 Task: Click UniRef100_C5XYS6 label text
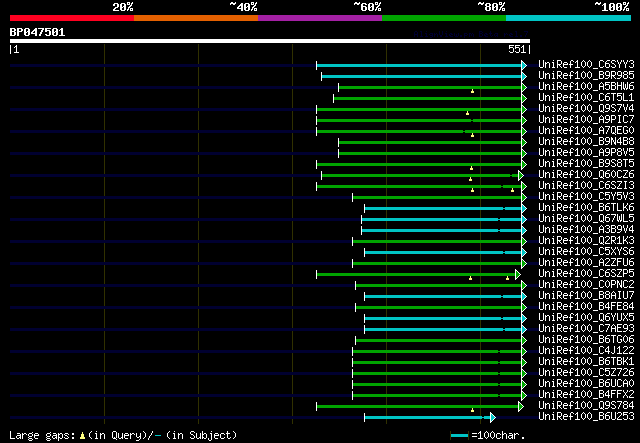tap(586, 252)
